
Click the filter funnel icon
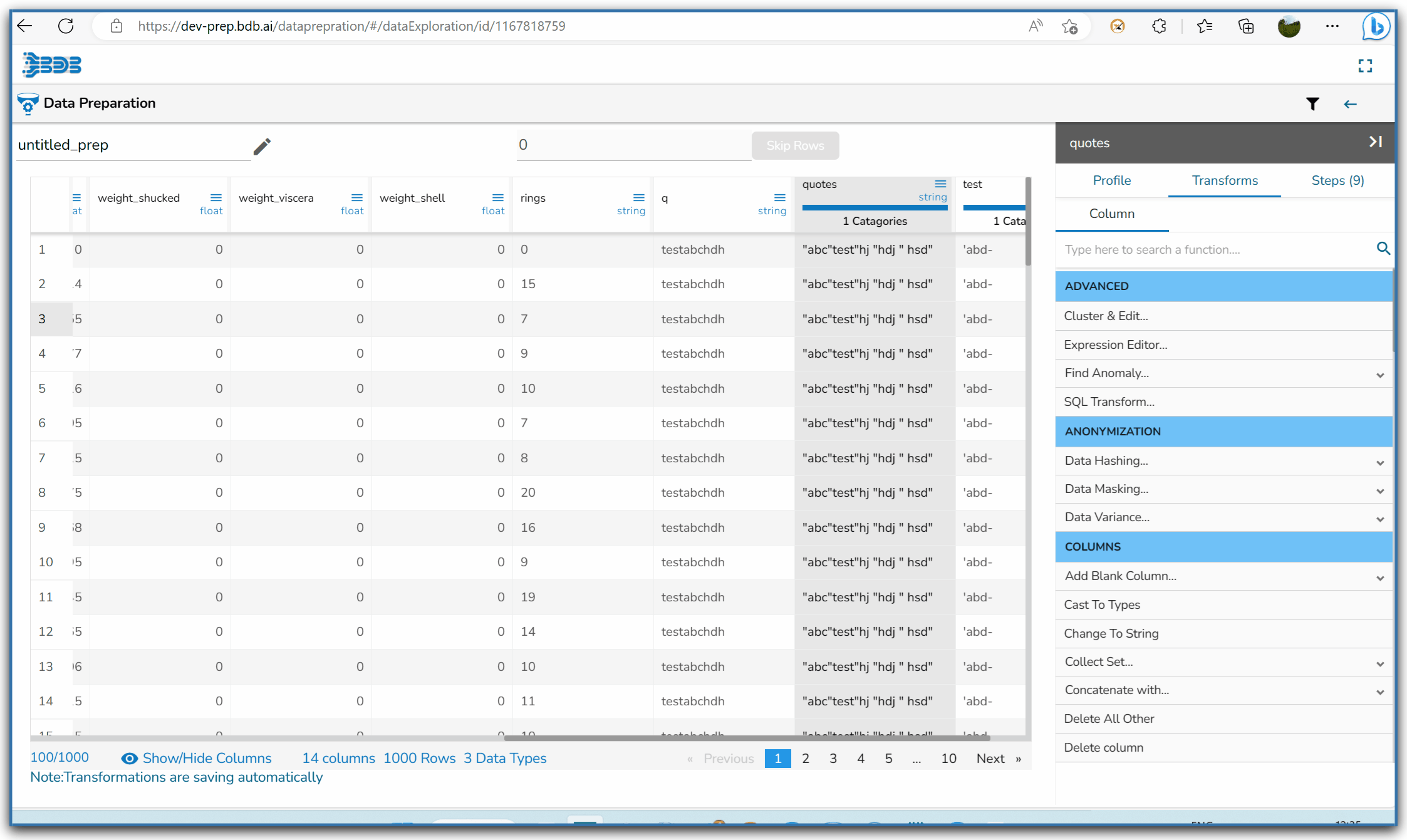click(1312, 104)
